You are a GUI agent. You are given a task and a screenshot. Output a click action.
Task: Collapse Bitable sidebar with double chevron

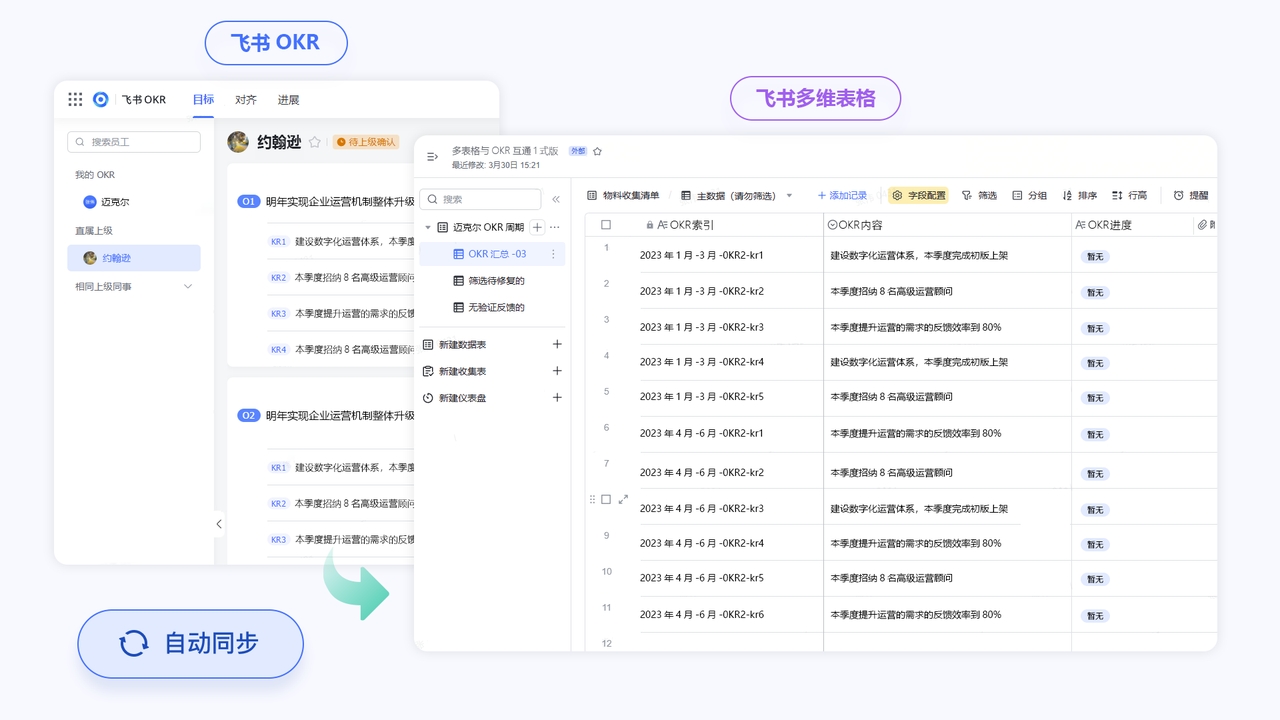coord(556,199)
